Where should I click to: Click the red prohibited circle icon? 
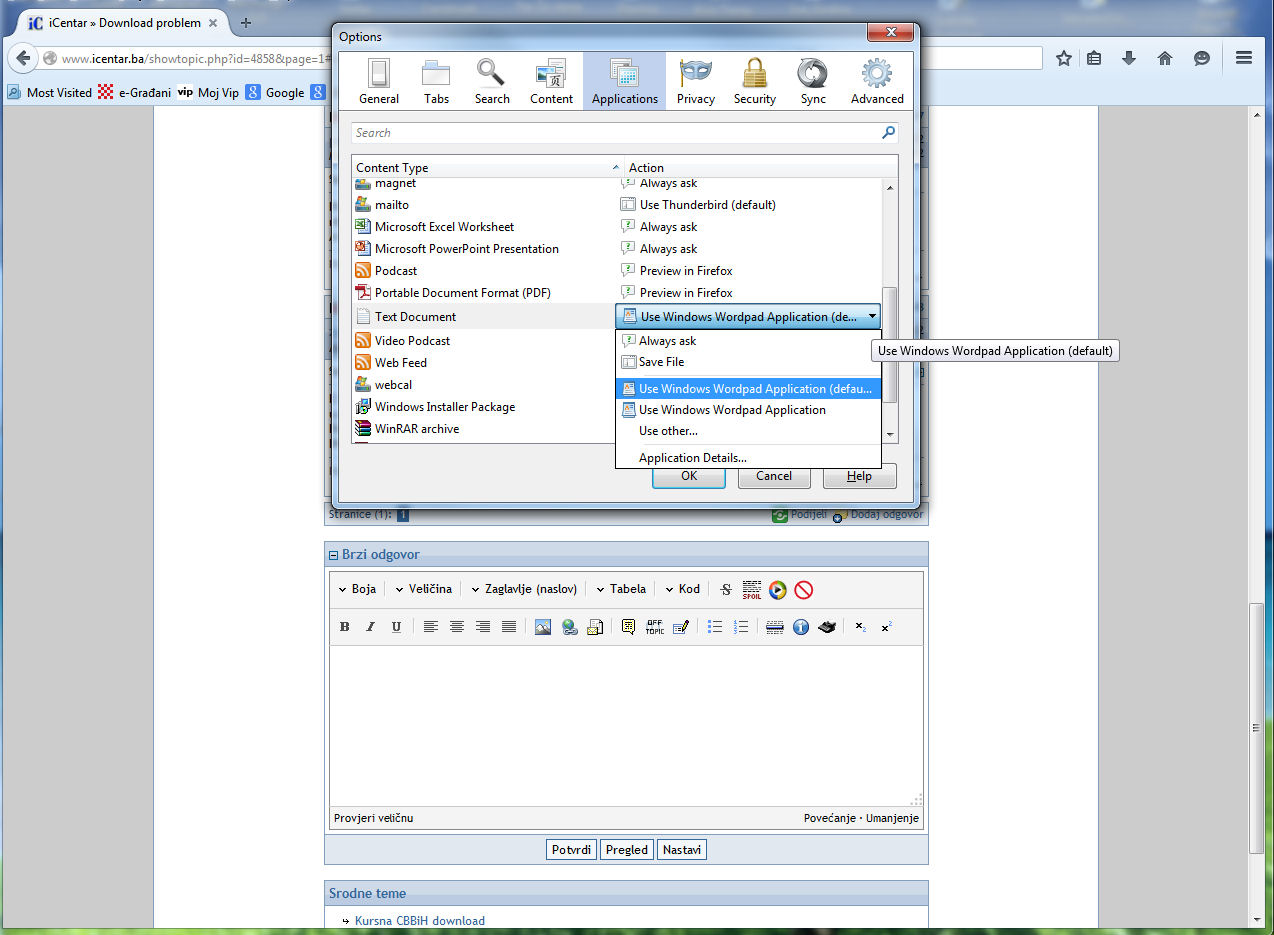tap(803, 590)
